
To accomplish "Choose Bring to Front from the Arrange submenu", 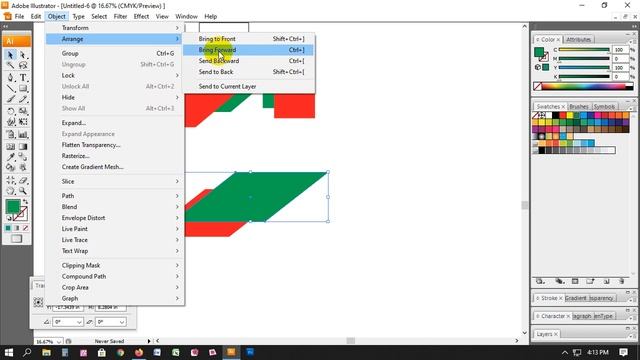I will pos(249,39).
